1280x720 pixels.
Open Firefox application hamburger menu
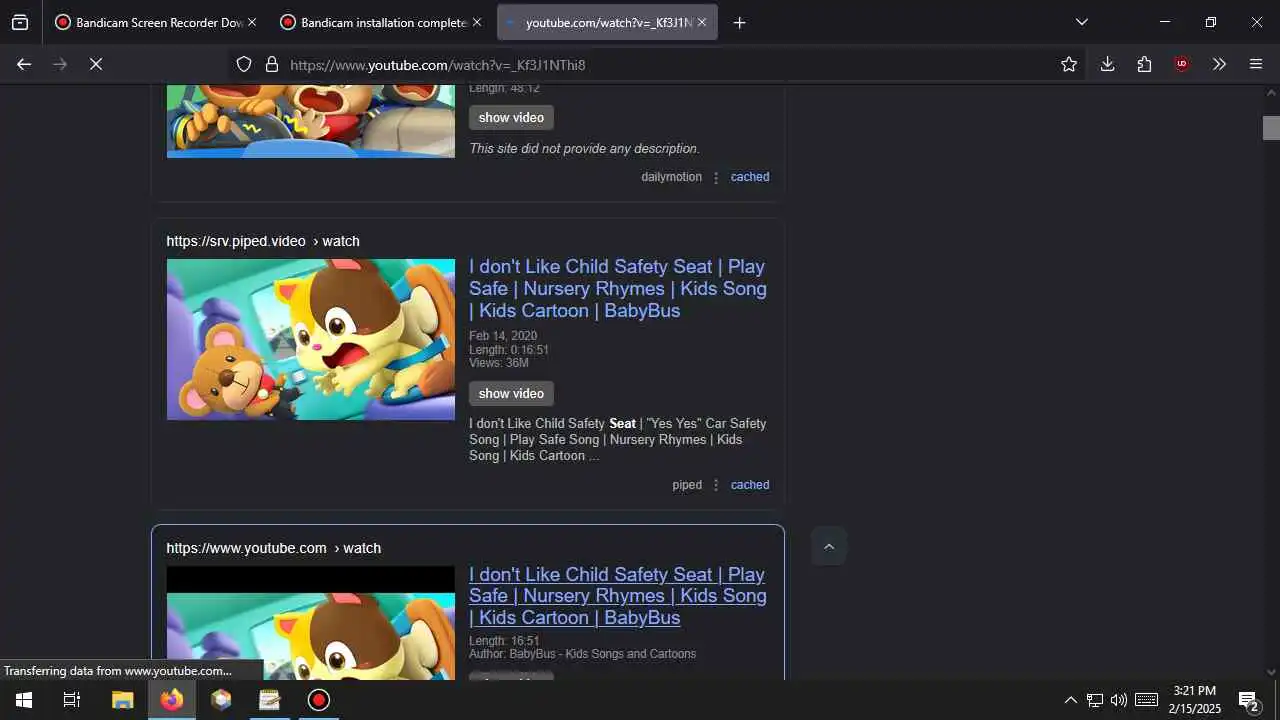point(1256,64)
